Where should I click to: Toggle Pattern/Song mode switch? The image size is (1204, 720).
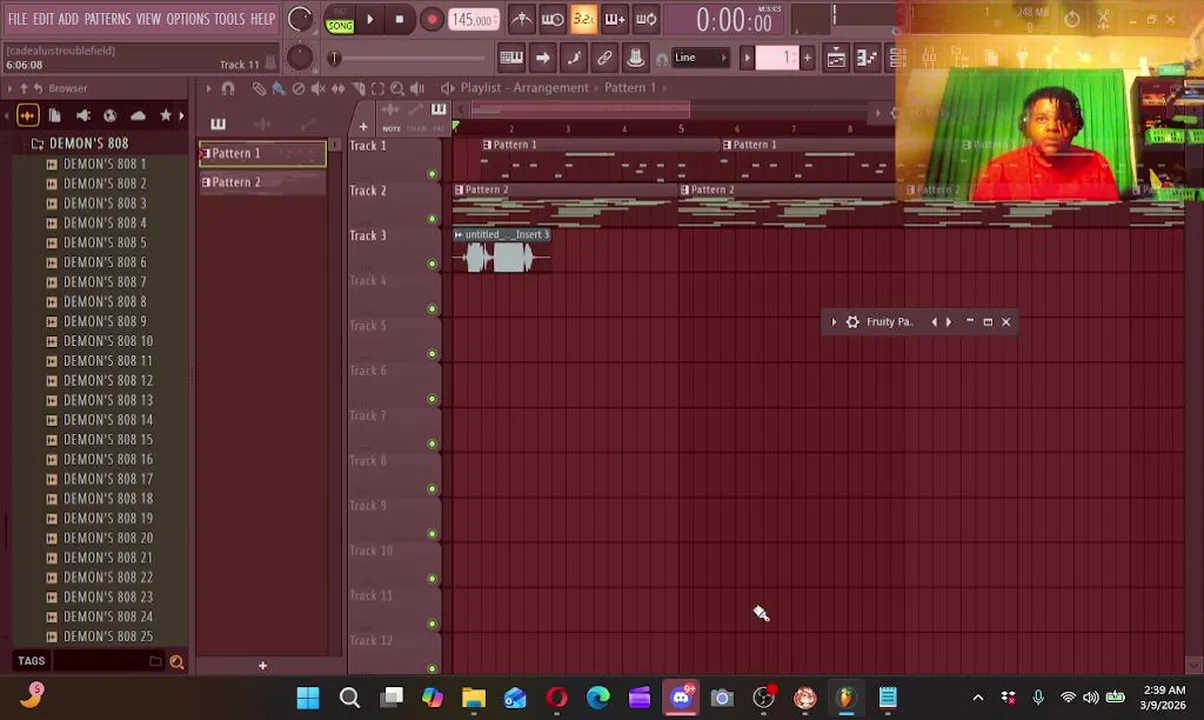(340, 20)
